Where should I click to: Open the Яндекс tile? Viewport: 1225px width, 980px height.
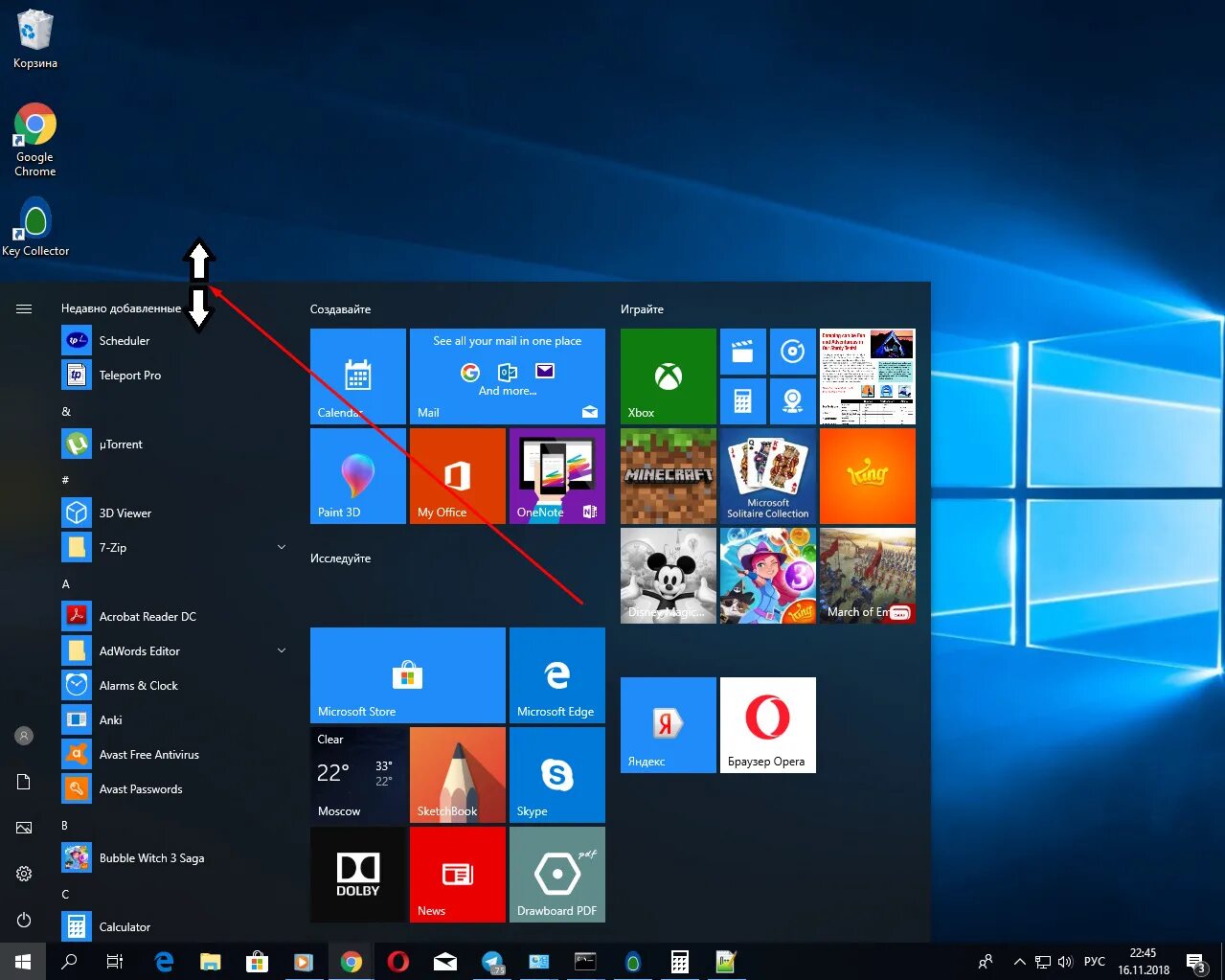pos(669,725)
